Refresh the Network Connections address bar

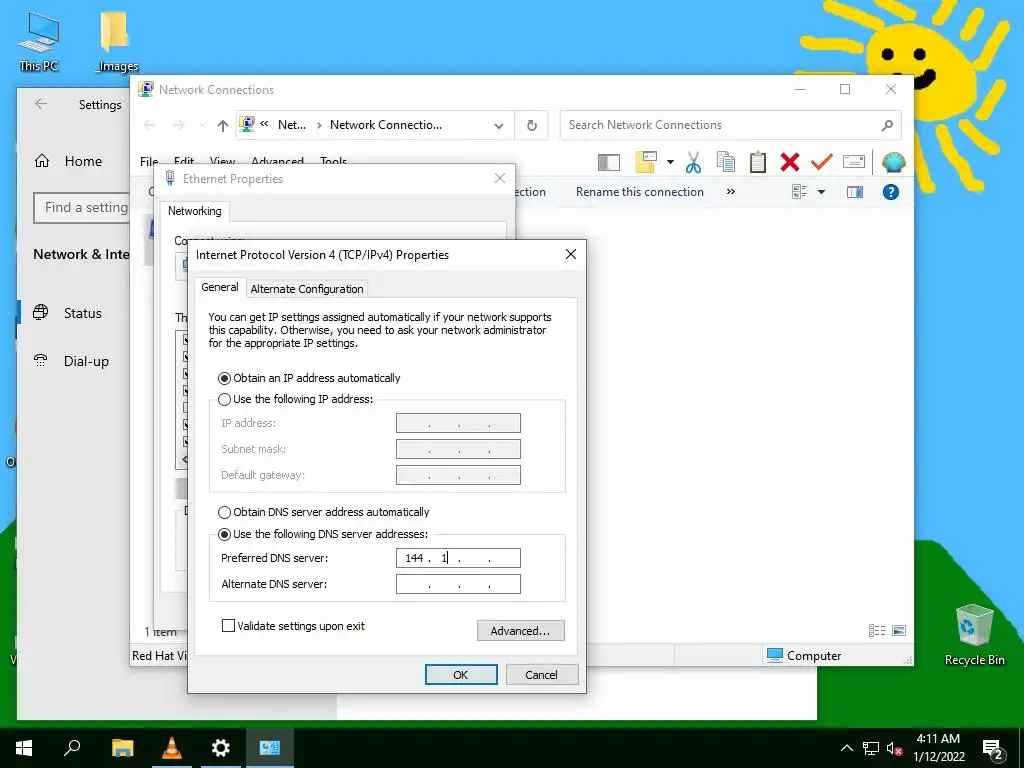click(x=532, y=125)
